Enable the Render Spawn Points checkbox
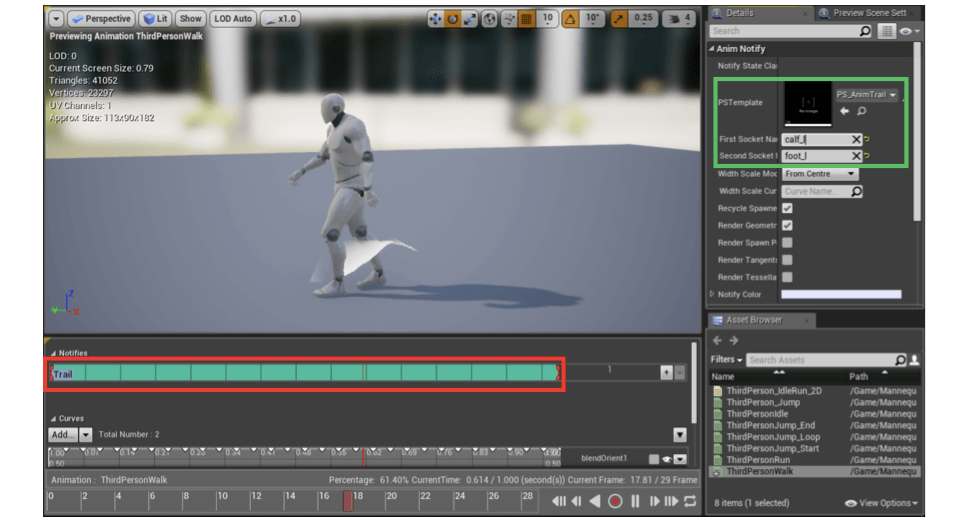Viewport: 962px width, 522px height. pos(787,242)
